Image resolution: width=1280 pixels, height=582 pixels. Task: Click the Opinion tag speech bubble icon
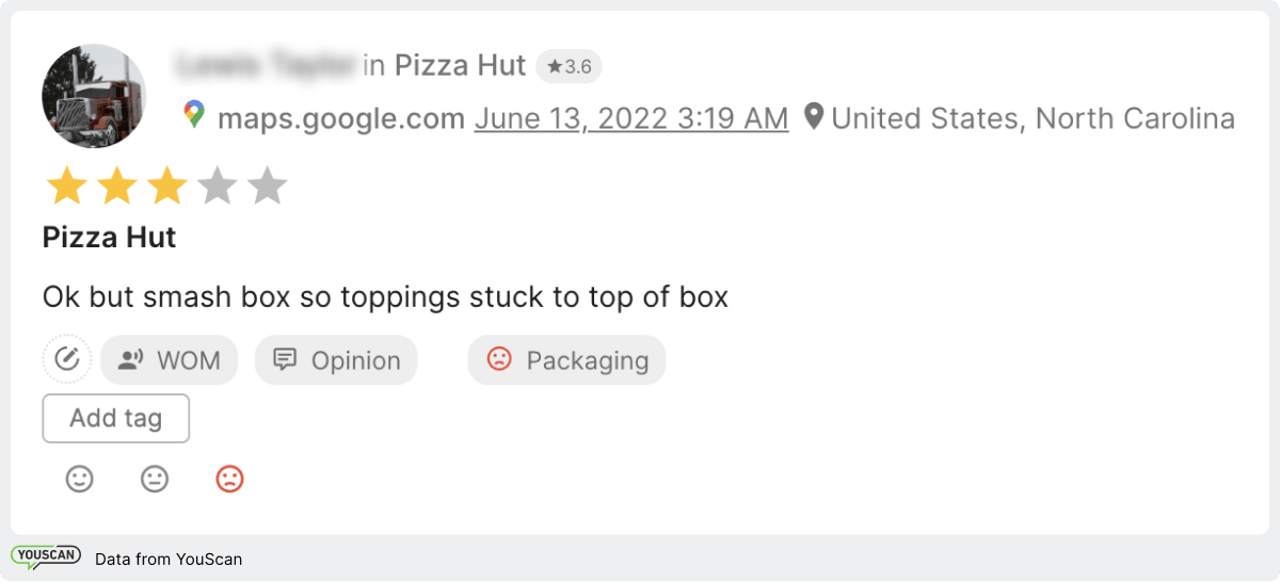(x=285, y=360)
